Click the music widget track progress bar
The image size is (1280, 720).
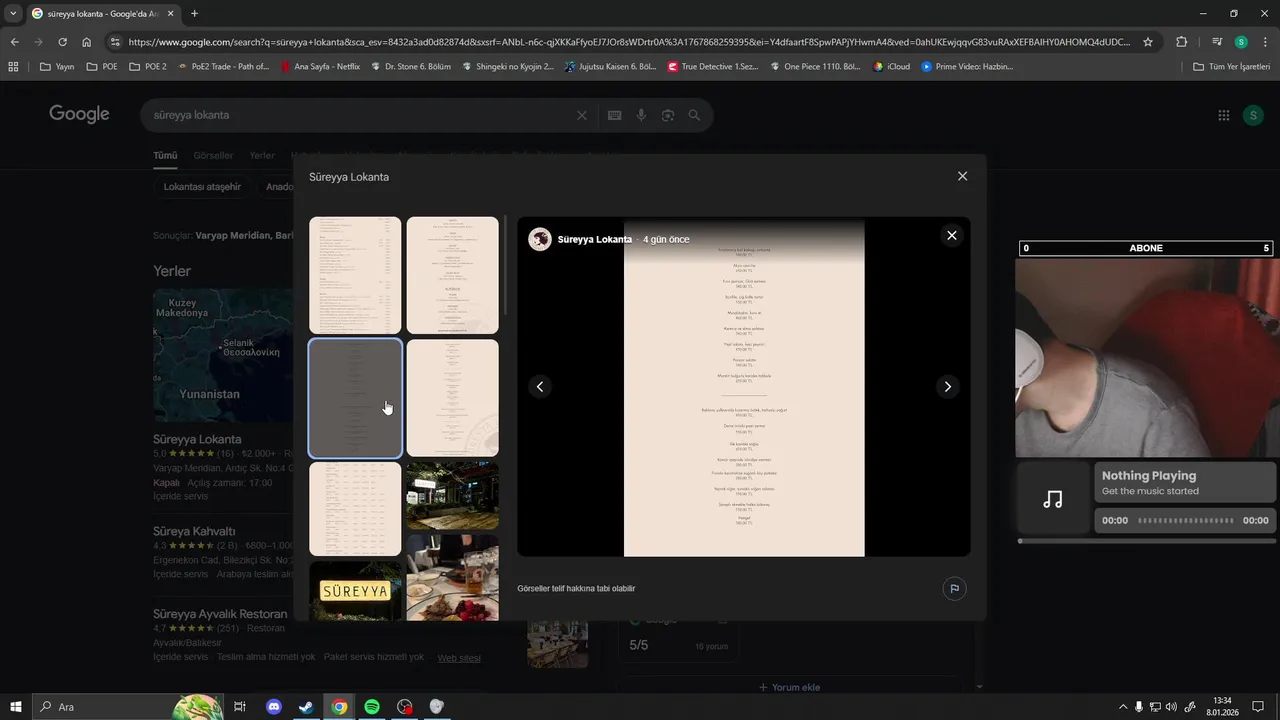1145,541
